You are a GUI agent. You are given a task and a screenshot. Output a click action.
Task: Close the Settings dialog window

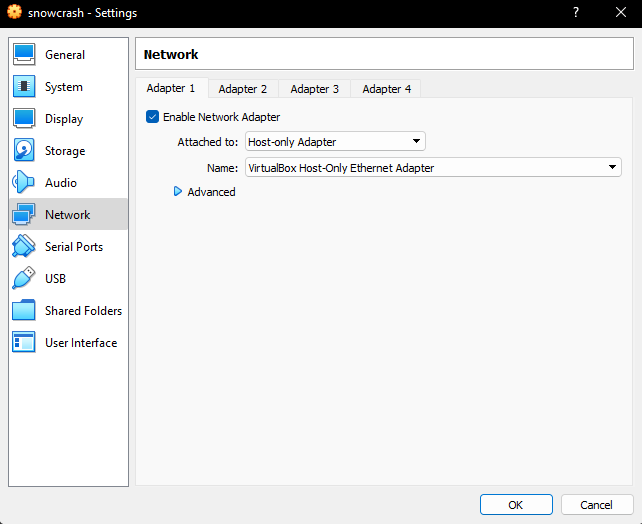click(621, 12)
